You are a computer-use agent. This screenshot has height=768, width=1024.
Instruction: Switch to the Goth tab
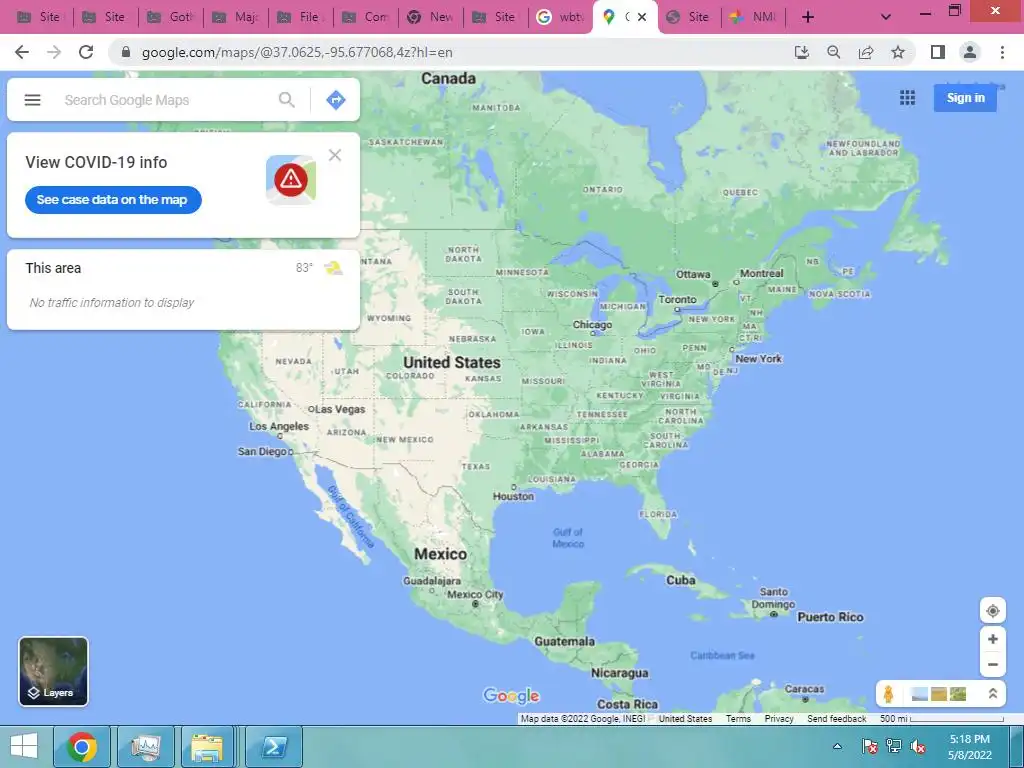[x=170, y=17]
